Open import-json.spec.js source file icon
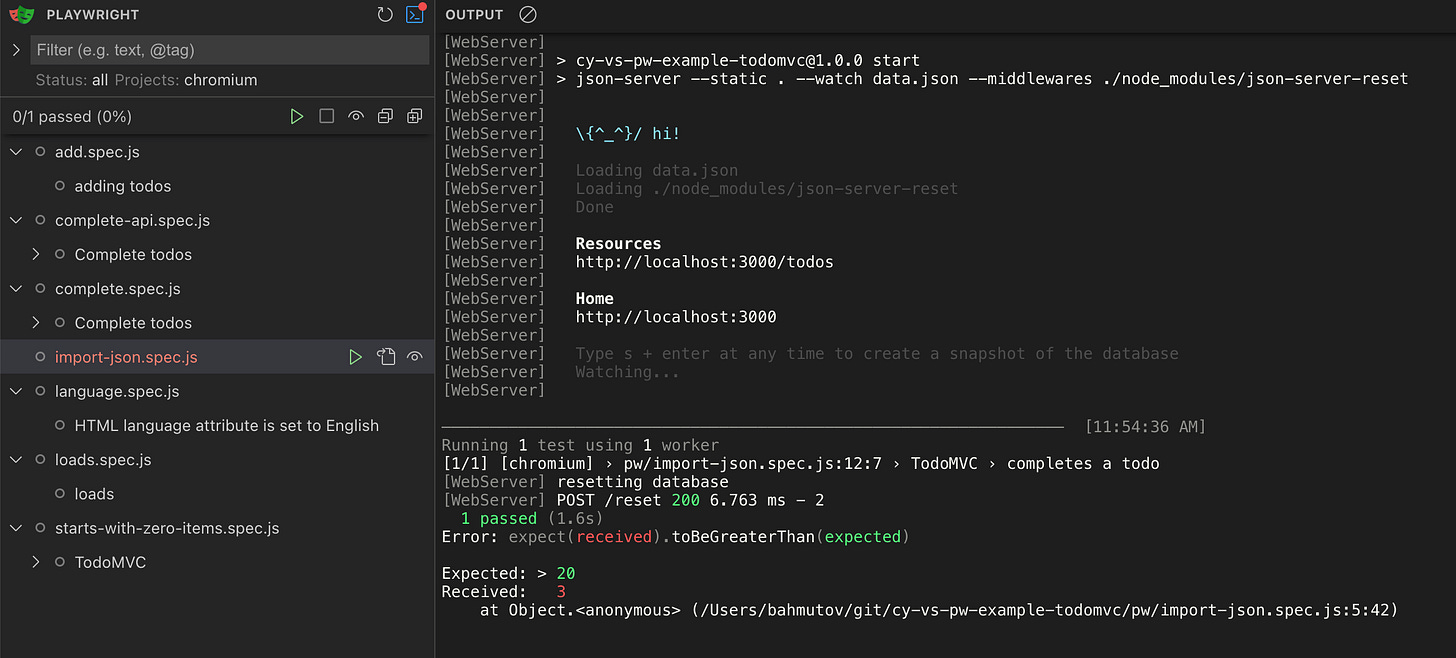The image size is (1456, 658). tap(386, 357)
